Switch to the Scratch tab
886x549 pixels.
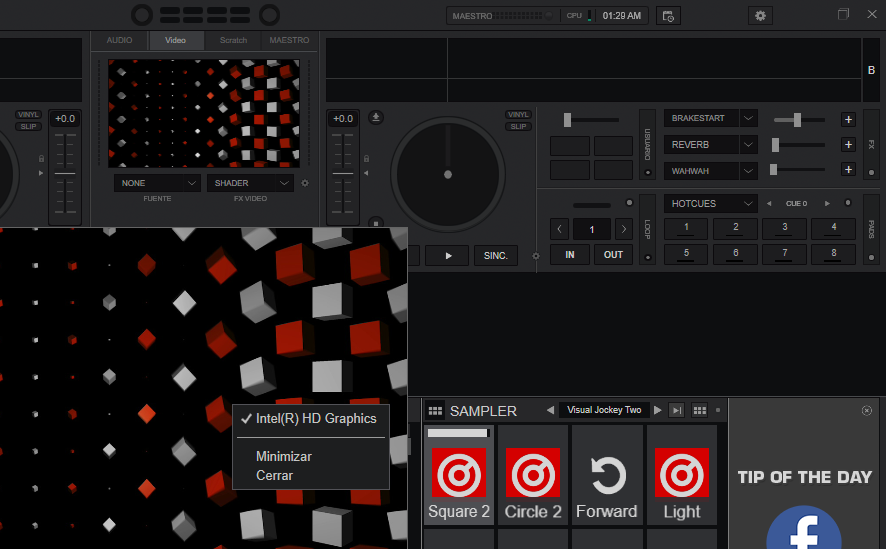[x=233, y=40]
